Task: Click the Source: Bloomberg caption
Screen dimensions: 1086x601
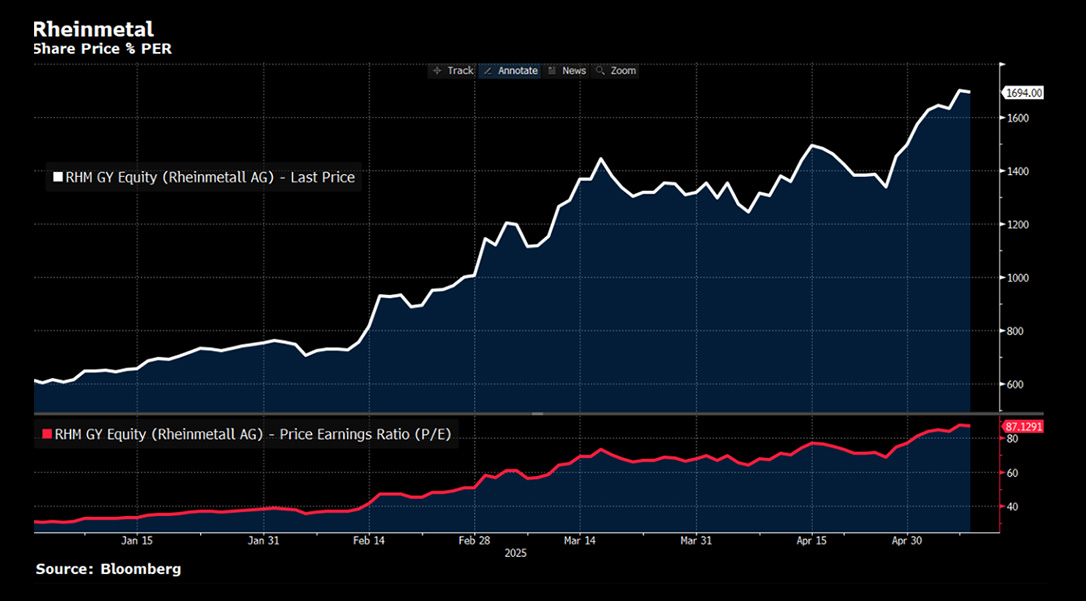Action: pos(108,569)
